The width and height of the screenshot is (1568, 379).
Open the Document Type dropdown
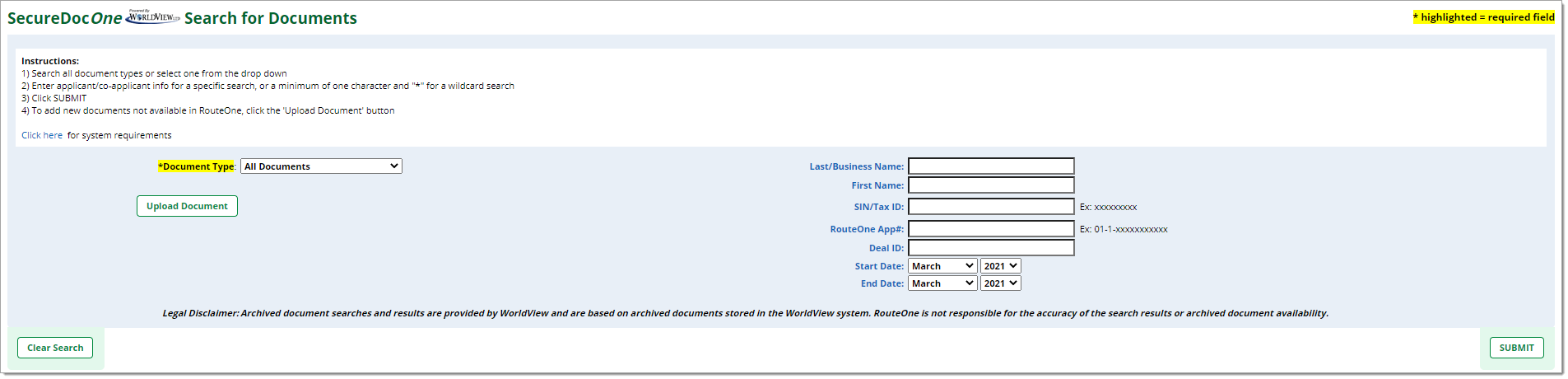click(x=321, y=166)
